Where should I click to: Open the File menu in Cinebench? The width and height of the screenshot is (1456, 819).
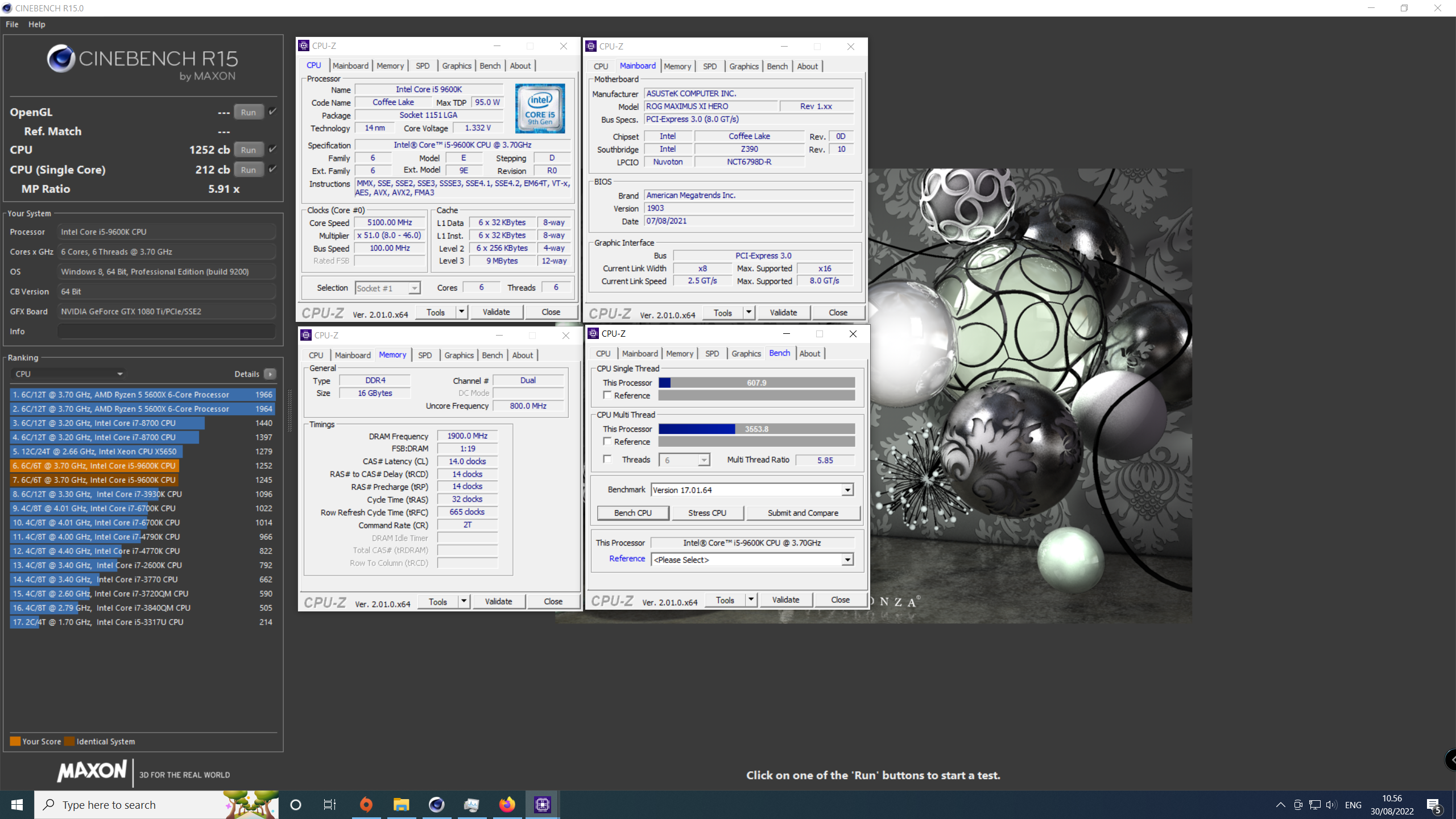[12, 24]
